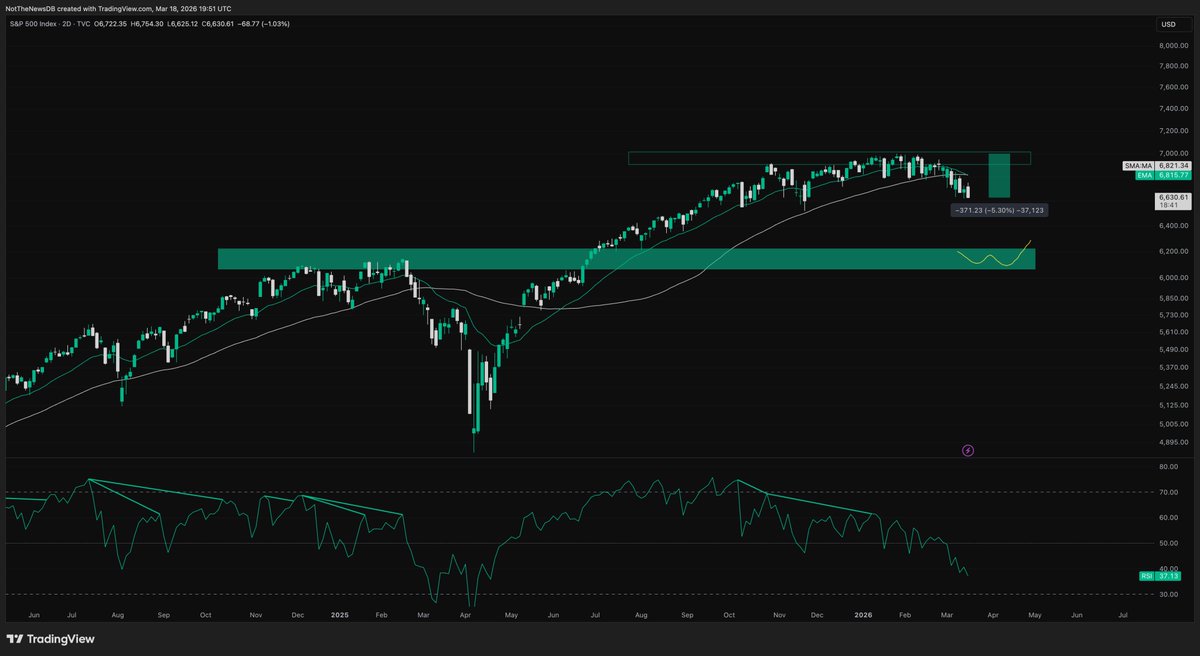Click the USD currency label
The image size is (1200, 656).
pyautogui.click(x=1168, y=24)
